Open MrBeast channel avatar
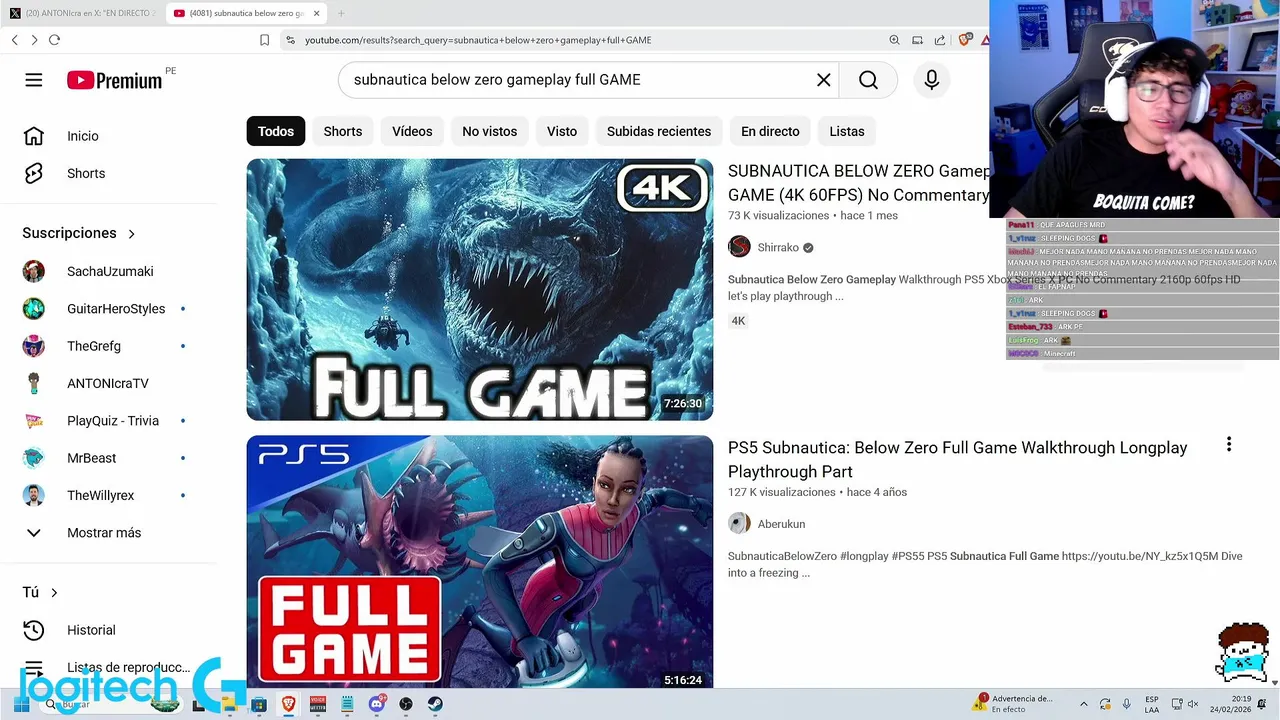 tap(34, 458)
